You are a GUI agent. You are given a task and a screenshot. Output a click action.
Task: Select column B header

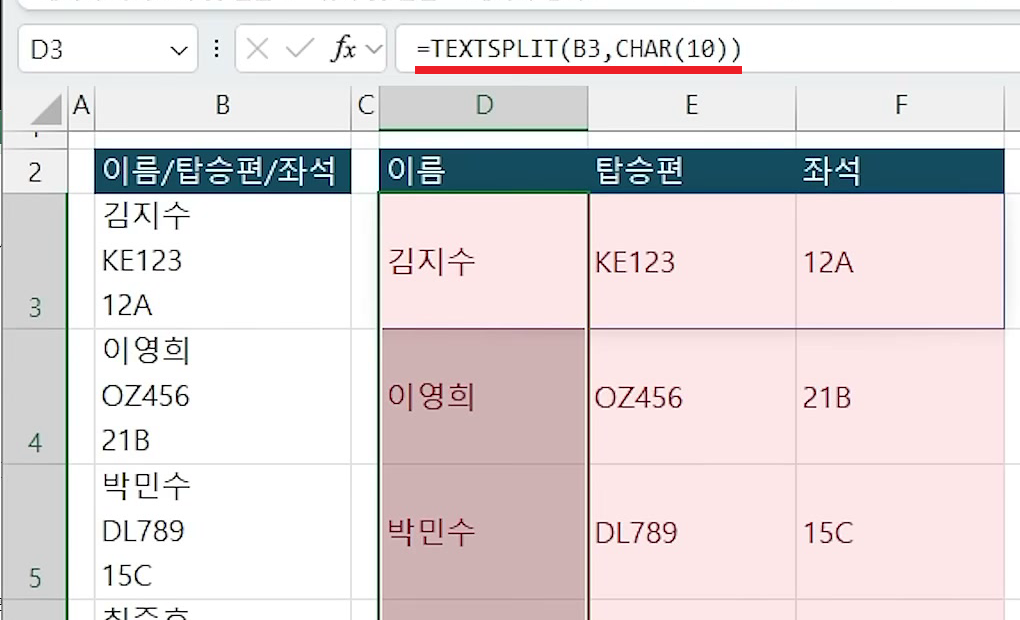click(223, 105)
